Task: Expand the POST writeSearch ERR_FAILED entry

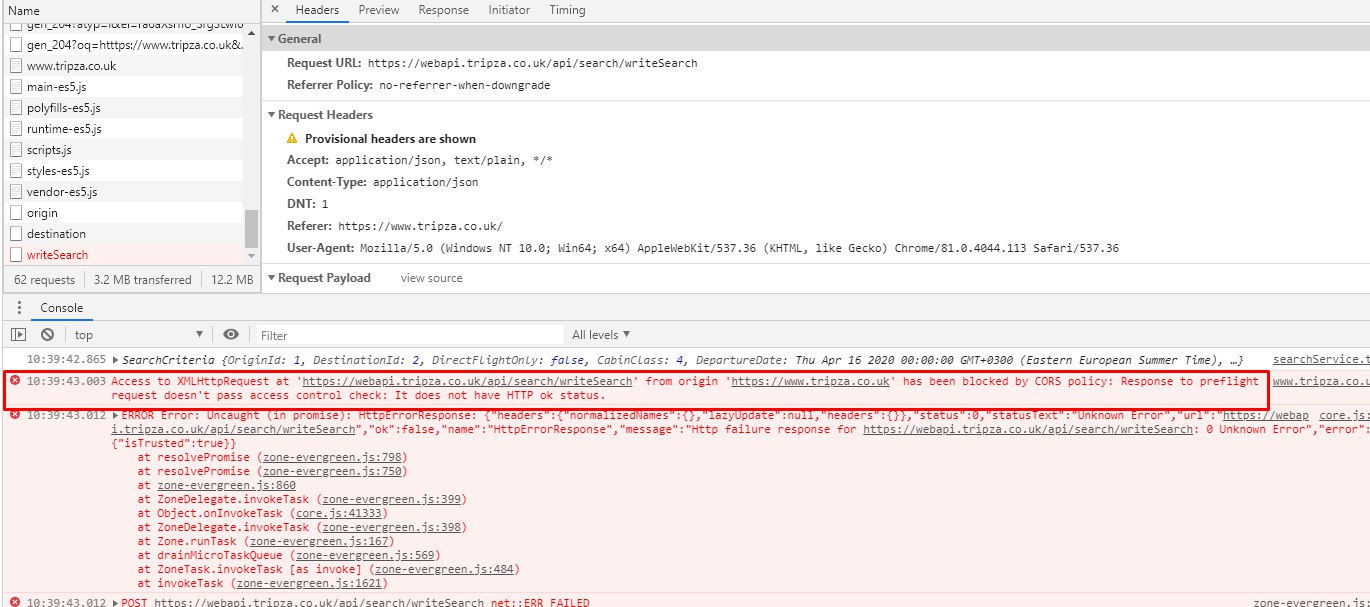Action: coord(117,604)
